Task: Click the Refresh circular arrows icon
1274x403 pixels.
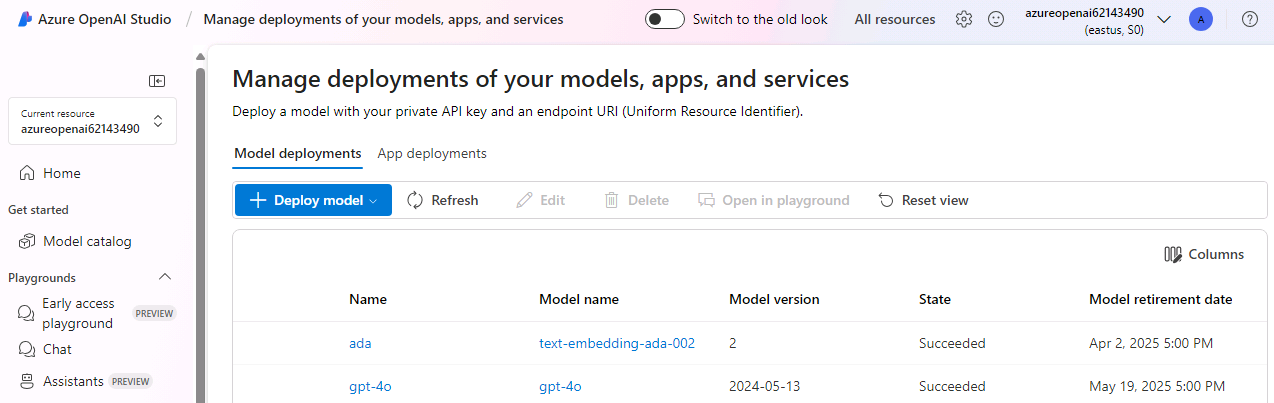Action: coord(416,200)
